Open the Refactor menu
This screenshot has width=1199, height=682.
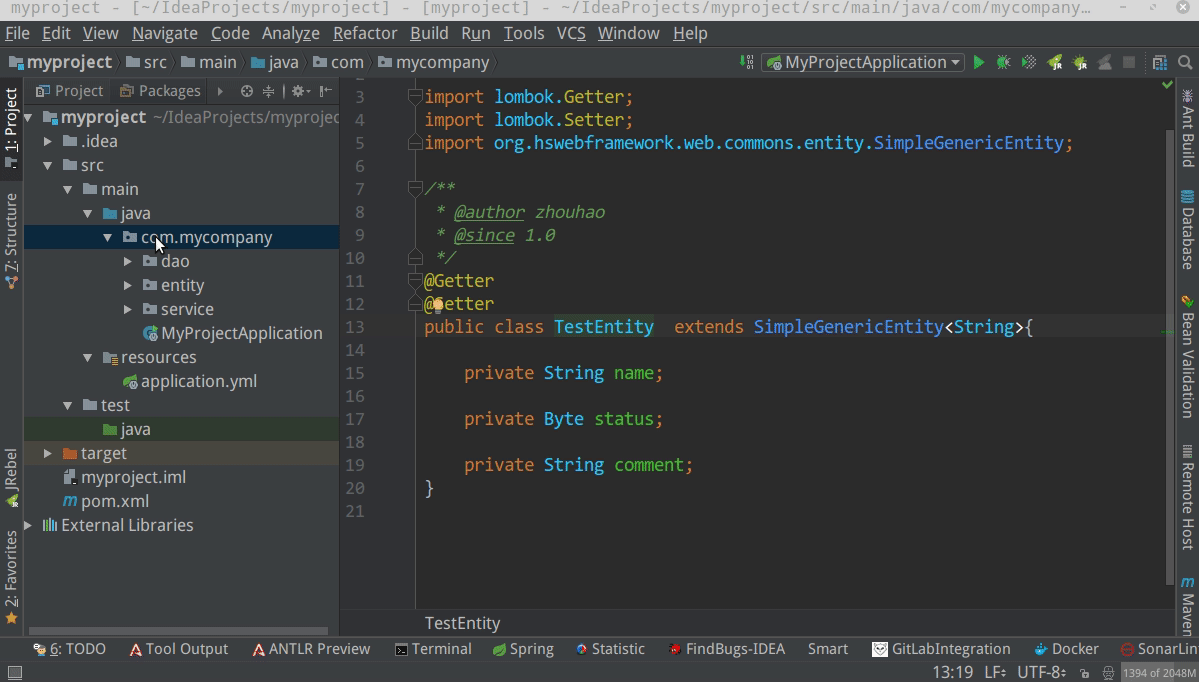point(365,34)
